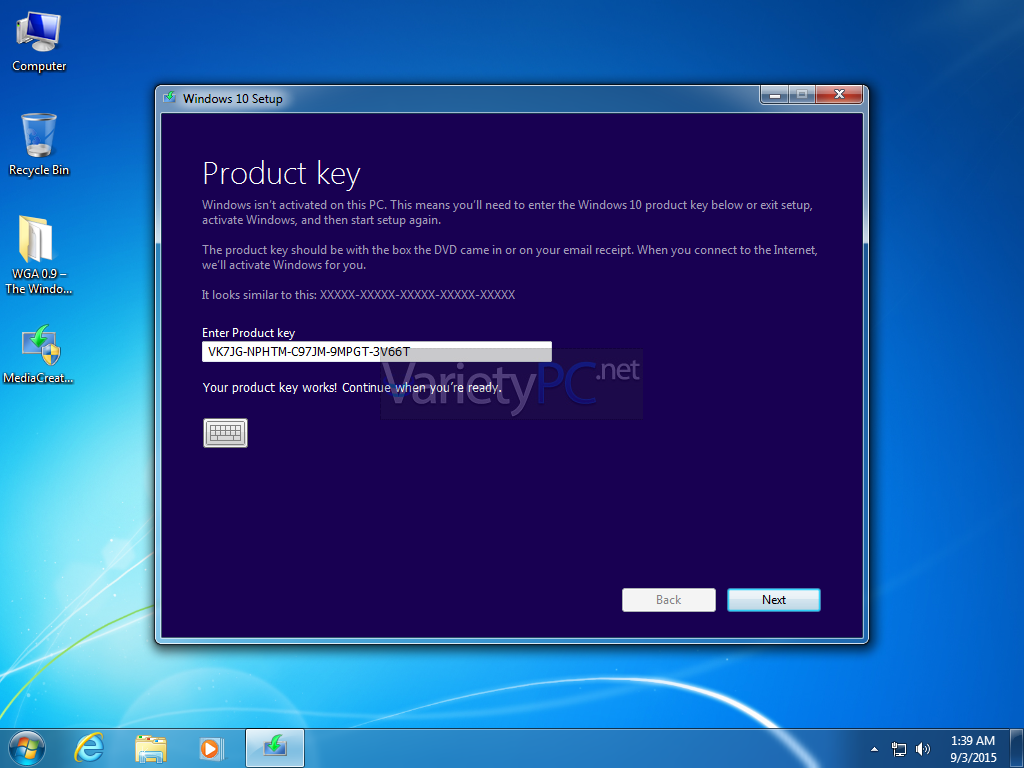Select the WGA 0.9 folder icon
1024x768 pixels.
point(38,255)
